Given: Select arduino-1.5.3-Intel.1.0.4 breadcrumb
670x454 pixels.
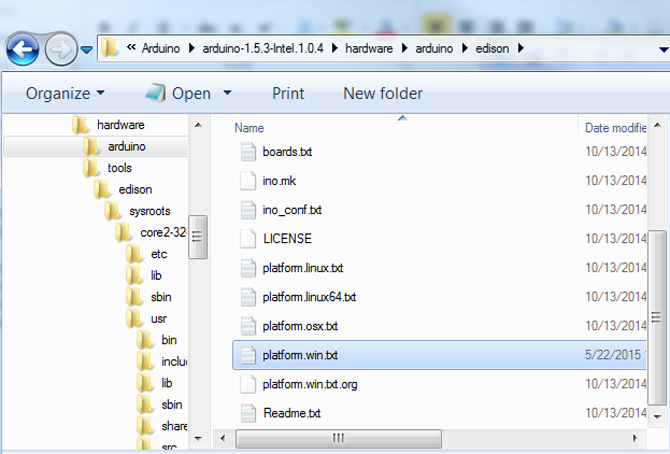Looking at the screenshot, I should tap(263, 48).
